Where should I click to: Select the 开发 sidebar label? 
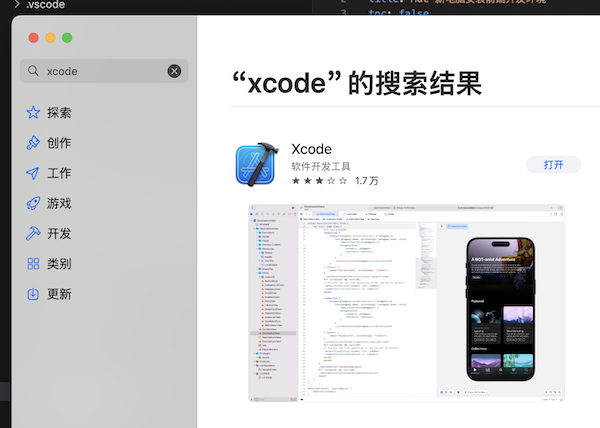click(x=59, y=234)
